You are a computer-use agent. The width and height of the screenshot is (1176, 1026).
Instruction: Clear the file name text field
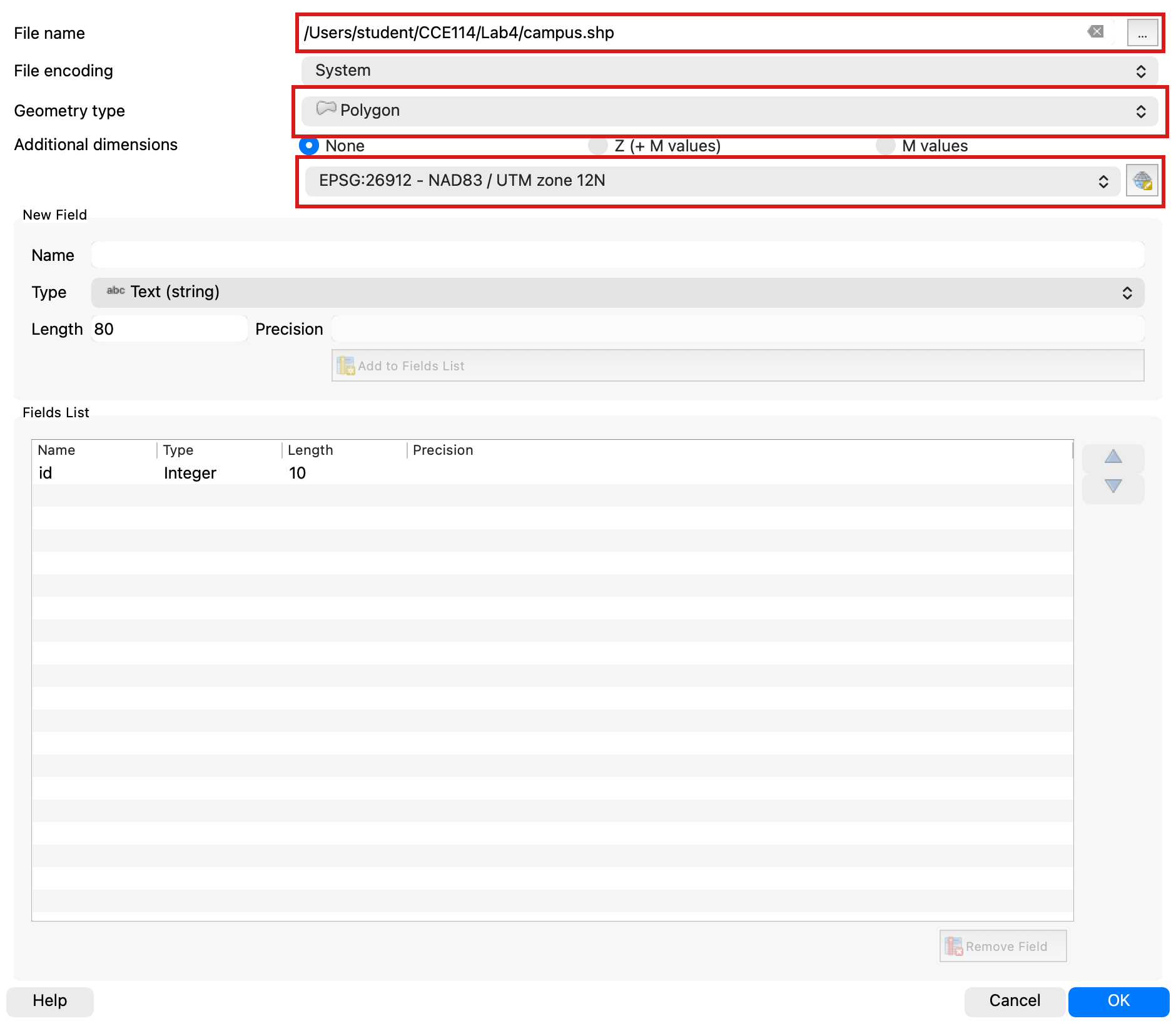point(1095,32)
